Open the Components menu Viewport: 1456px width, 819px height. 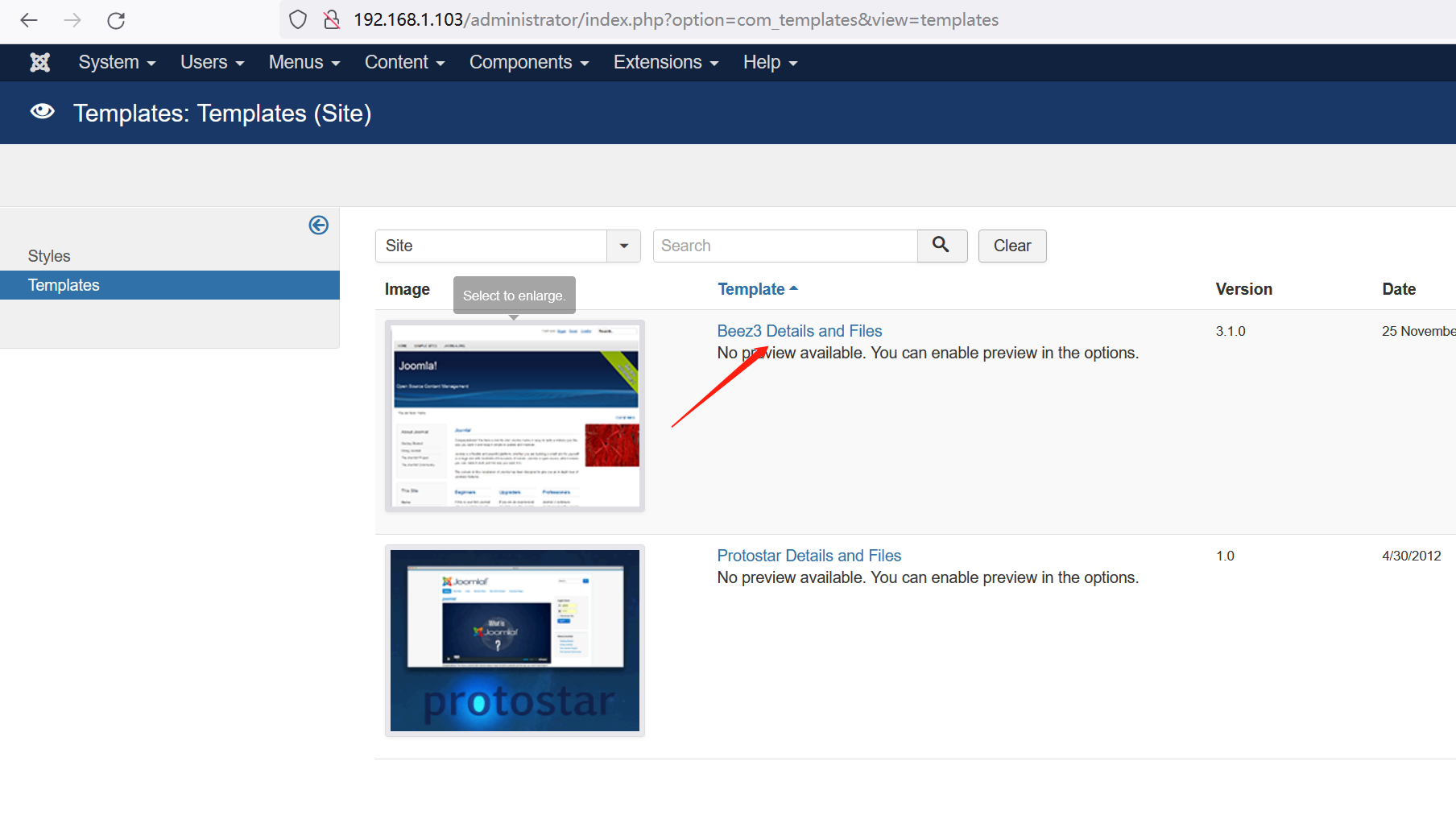[x=529, y=62]
